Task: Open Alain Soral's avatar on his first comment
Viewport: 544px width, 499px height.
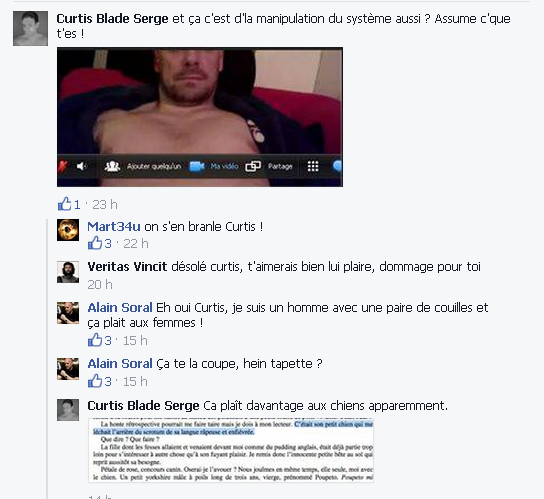Action: click(x=68, y=313)
